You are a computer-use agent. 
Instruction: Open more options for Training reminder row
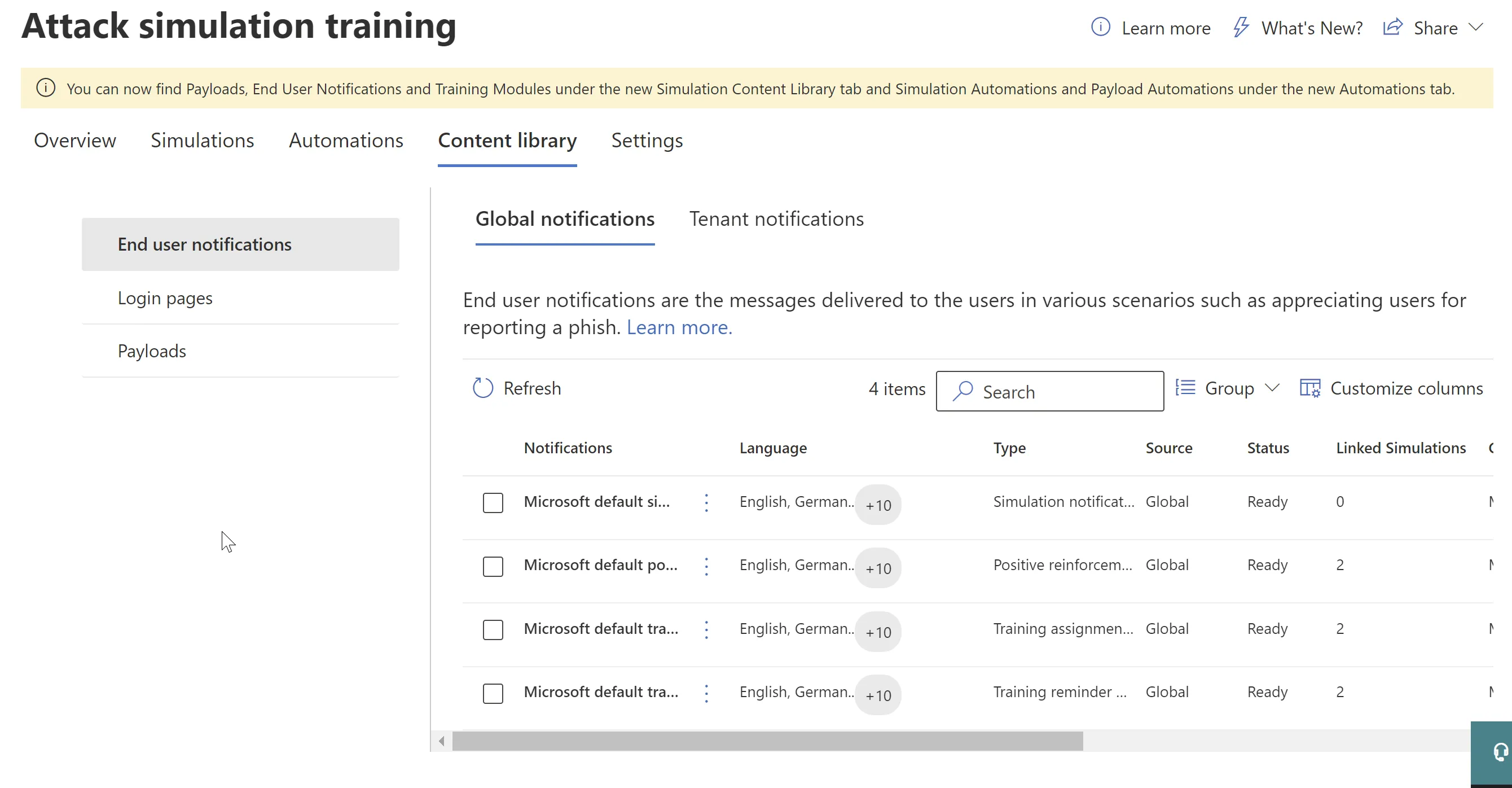pyautogui.click(x=707, y=694)
